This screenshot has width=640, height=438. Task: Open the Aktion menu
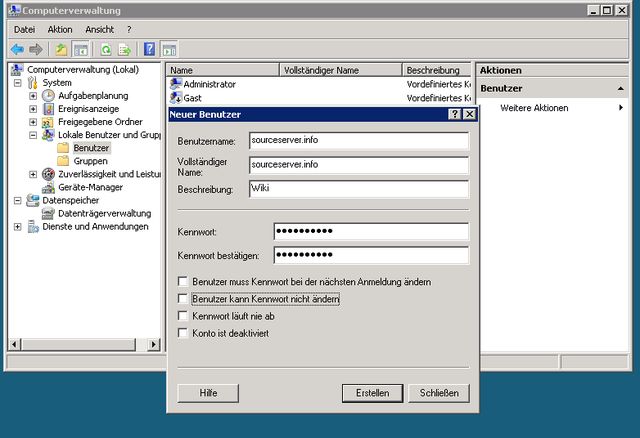coord(60,30)
